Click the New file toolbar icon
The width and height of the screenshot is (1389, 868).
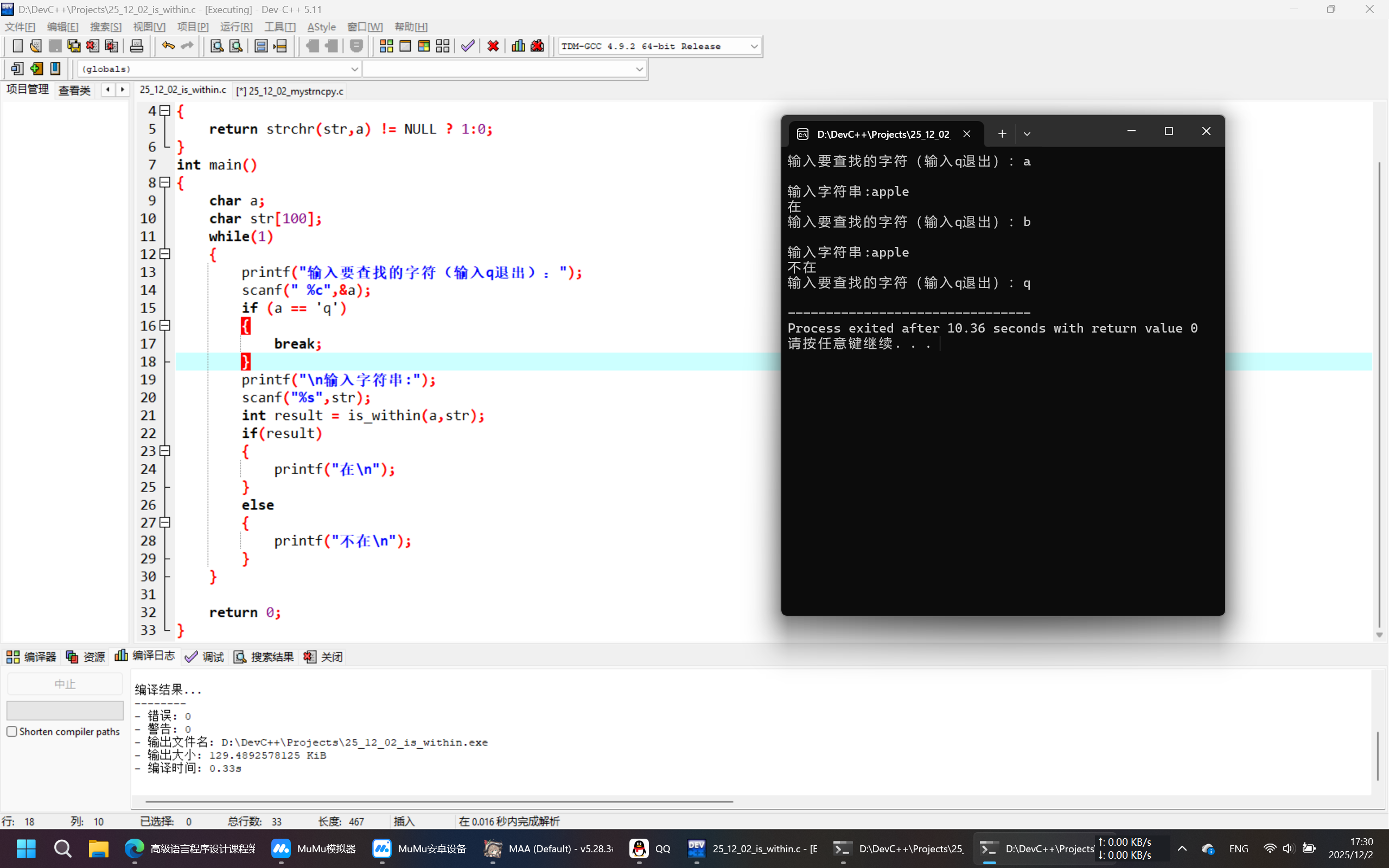click(x=17, y=46)
